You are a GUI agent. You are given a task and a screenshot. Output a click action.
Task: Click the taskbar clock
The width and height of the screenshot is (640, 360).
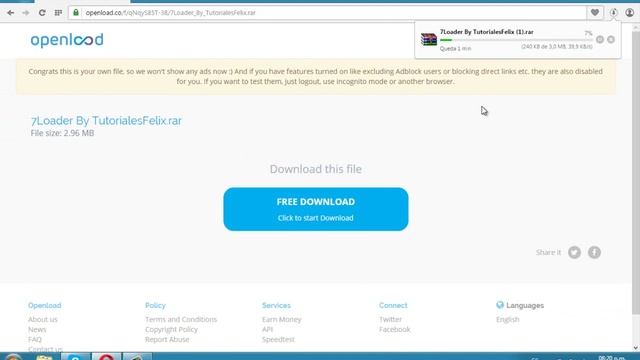pyautogui.click(x=611, y=358)
